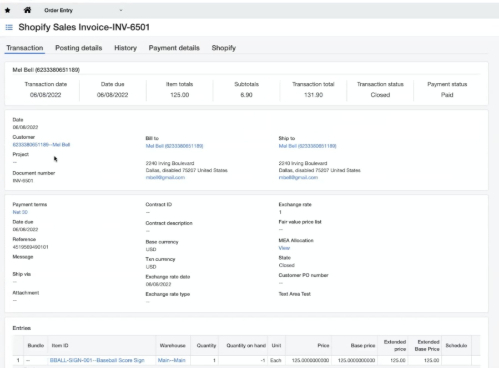Click the Bundle column header
This screenshot has height=368, width=499.
36,346
